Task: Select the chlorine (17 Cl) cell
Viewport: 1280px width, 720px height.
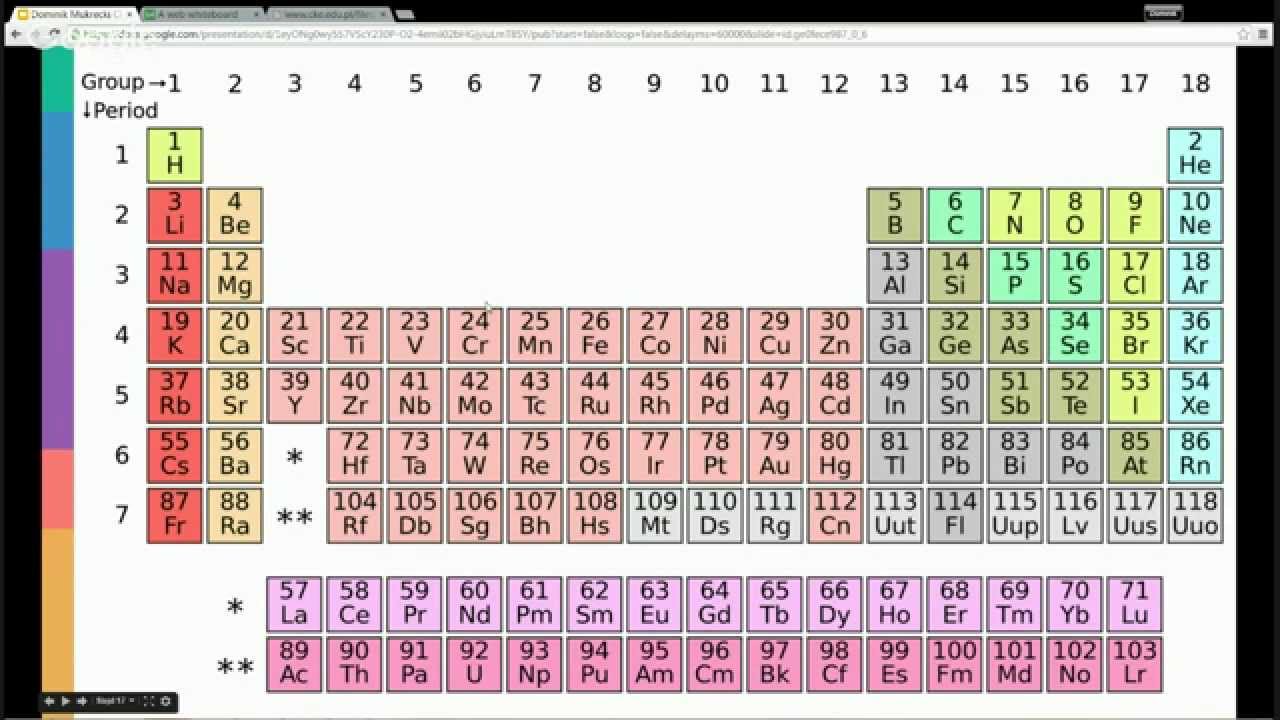Action: 1135,275
